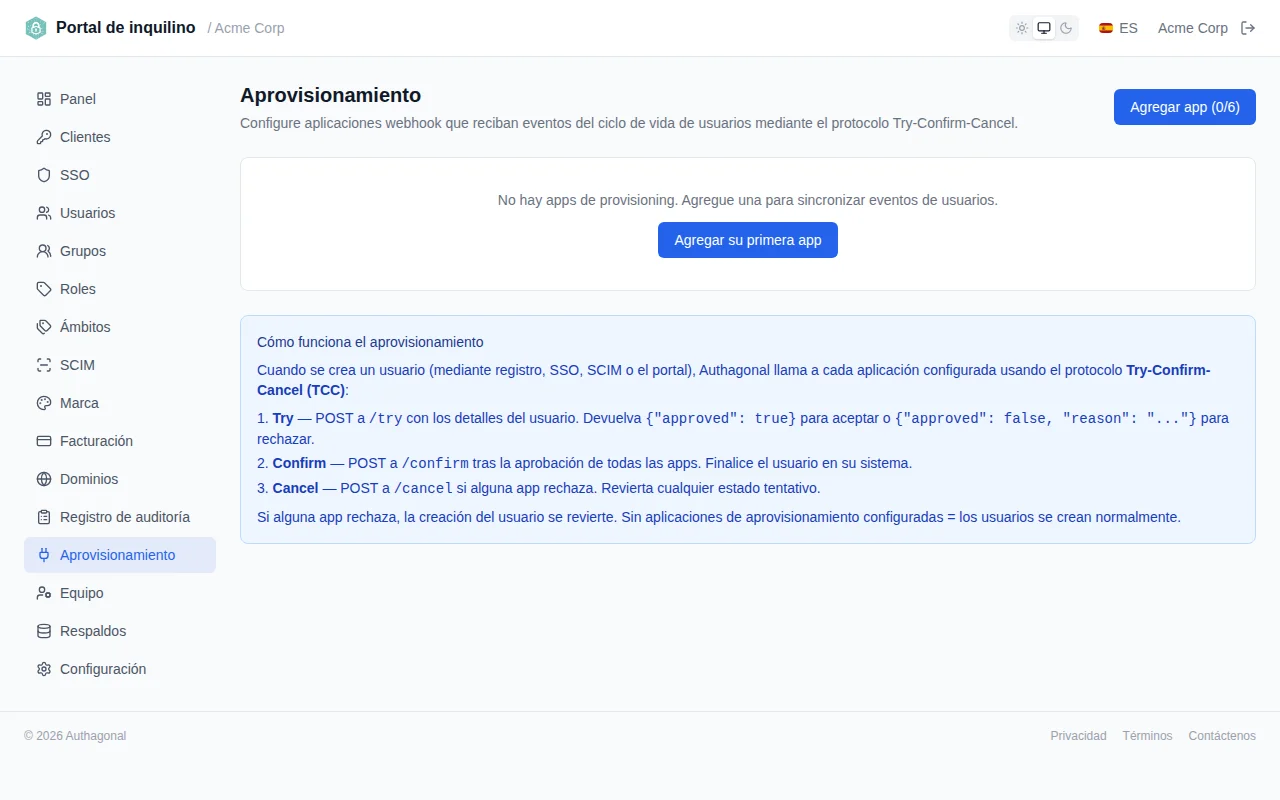1280x800 pixels.
Task: Click the 'Cómo funciona el aprovisionamiento' heading
Action: 370,342
